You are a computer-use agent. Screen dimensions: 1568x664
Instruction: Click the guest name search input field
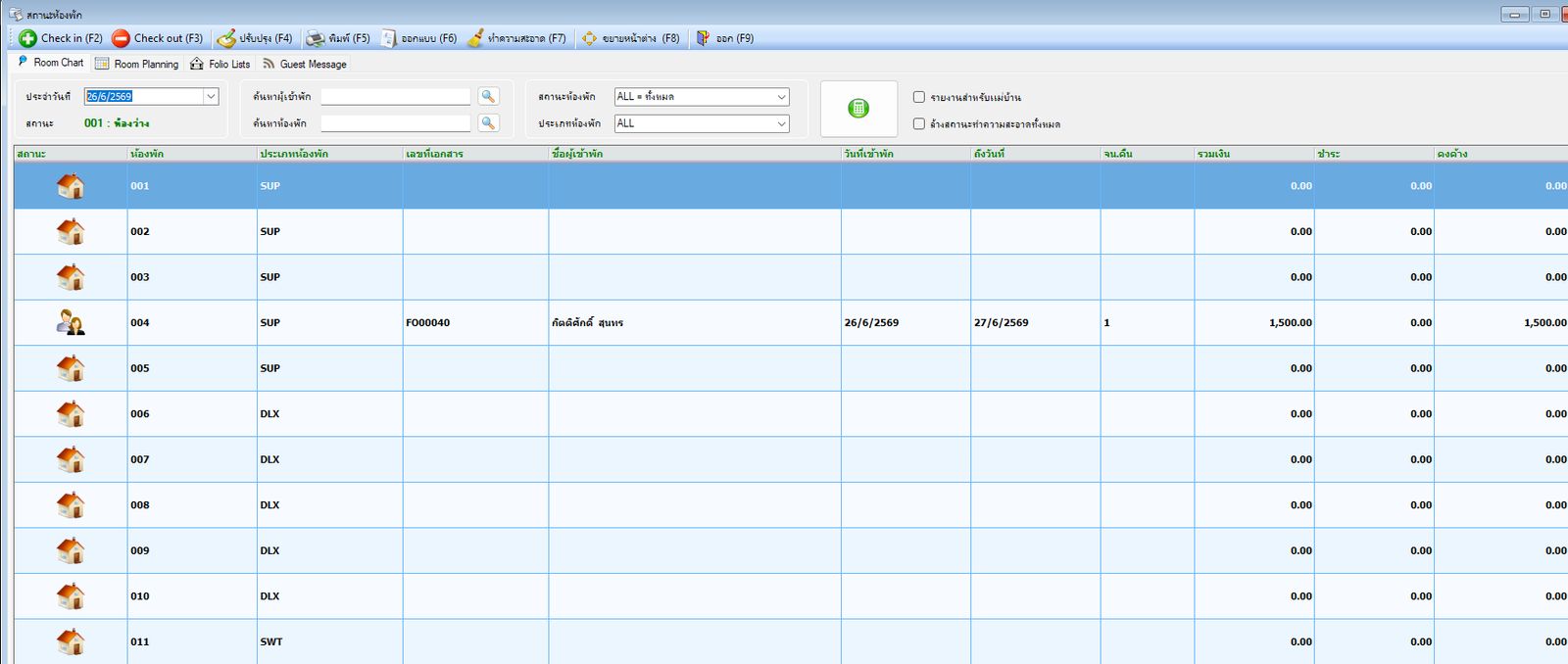[396, 96]
